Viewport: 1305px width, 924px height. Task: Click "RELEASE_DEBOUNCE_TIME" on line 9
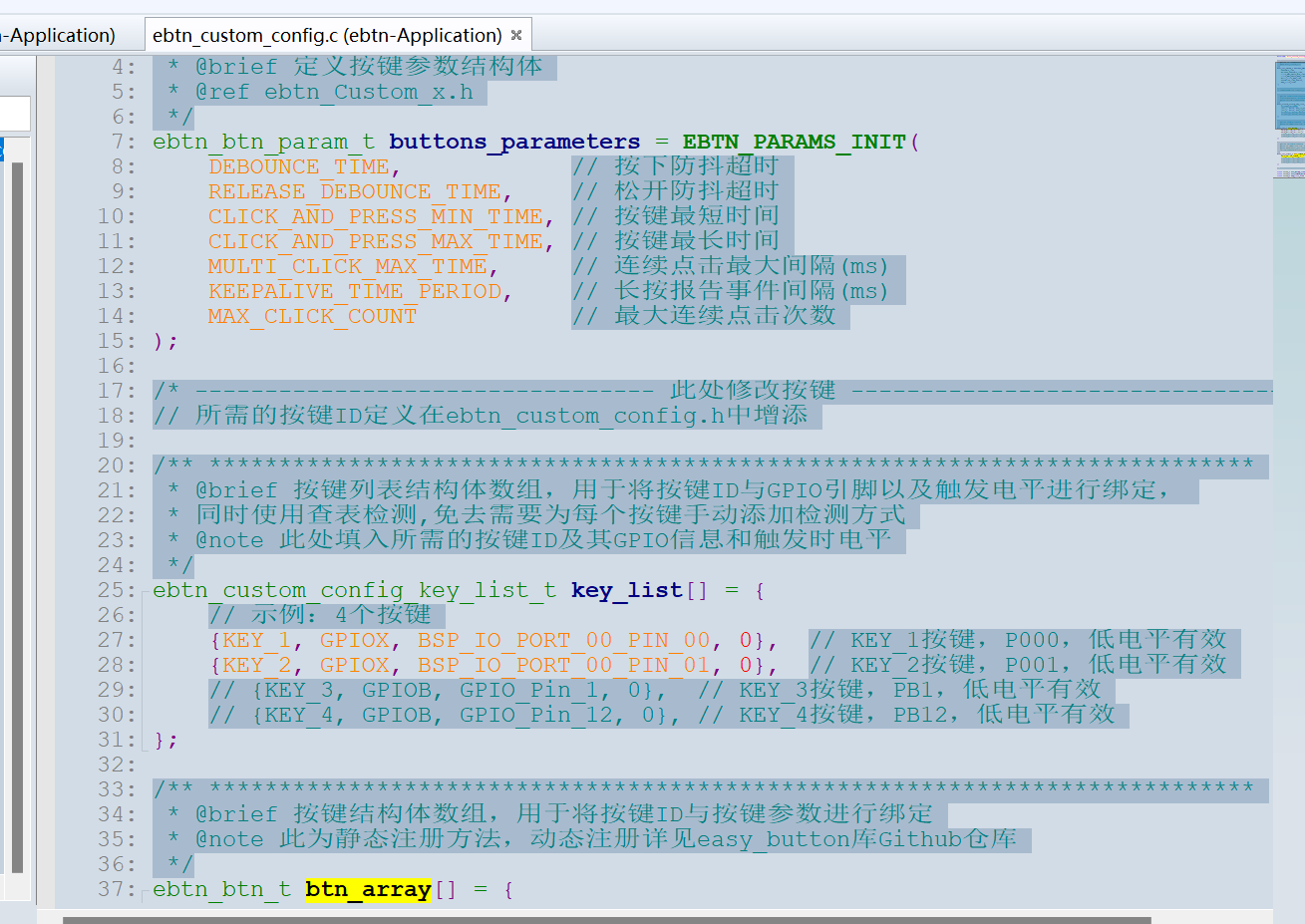[x=355, y=192]
